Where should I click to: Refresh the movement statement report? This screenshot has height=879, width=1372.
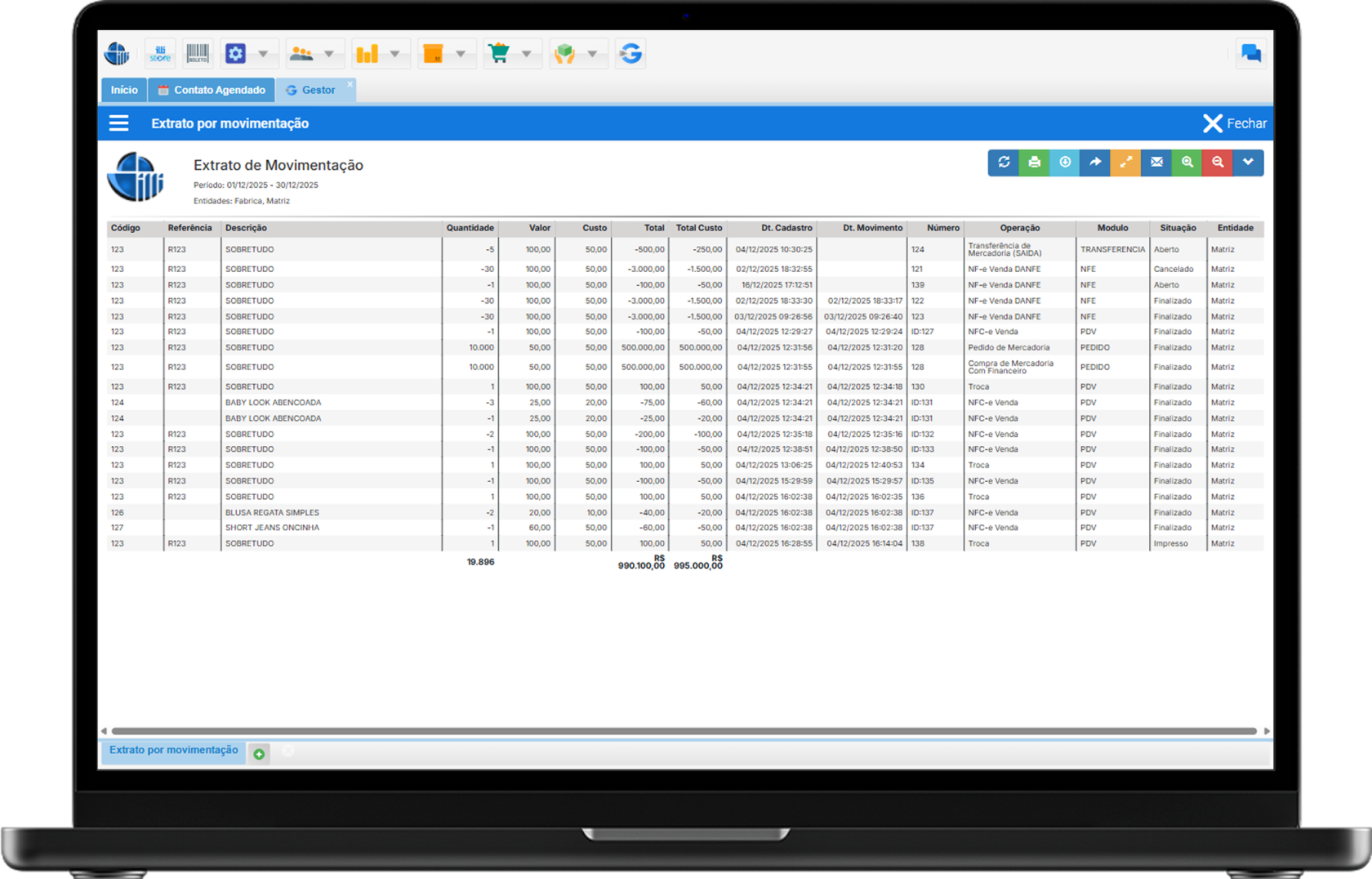tap(1003, 163)
